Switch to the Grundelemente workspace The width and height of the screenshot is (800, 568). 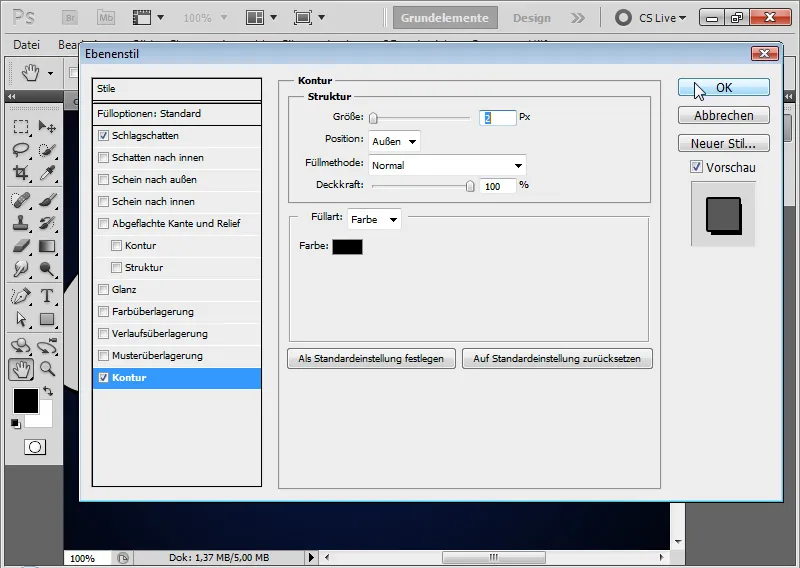click(x=445, y=18)
